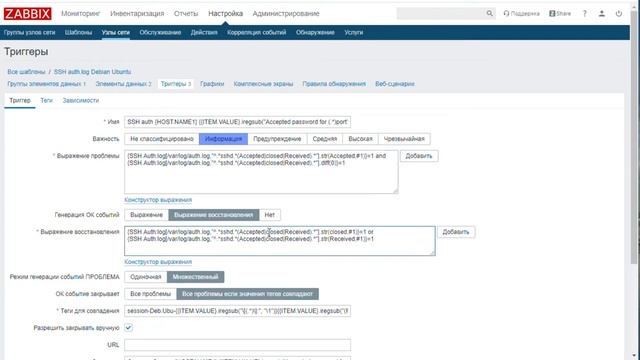Screen dimensions: 640x360
Task: Click Добавить next to problem expression
Action: pos(419,156)
